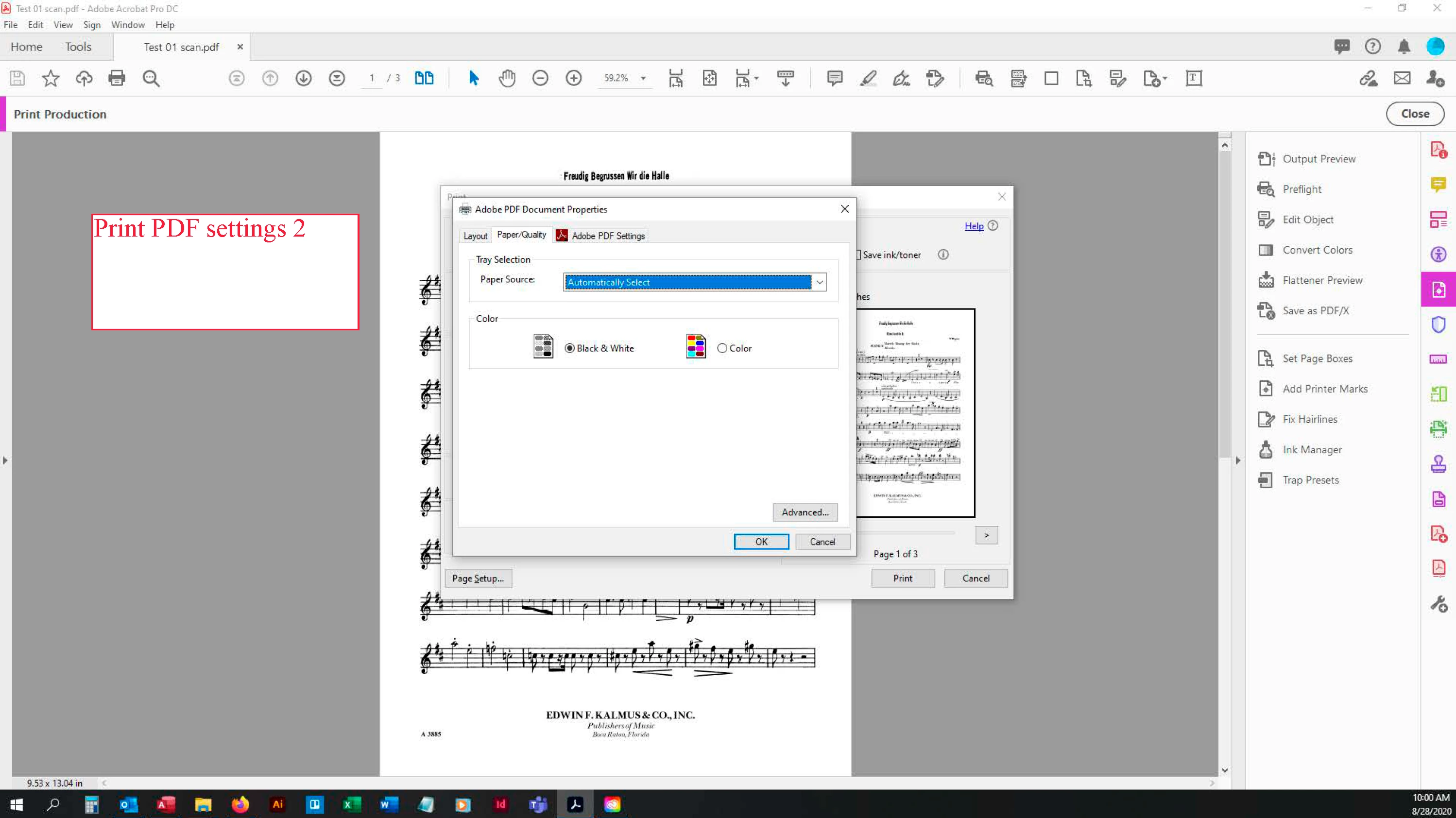Select the Black & White radio button
The width and height of the screenshot is (1456, 818).
570,348
